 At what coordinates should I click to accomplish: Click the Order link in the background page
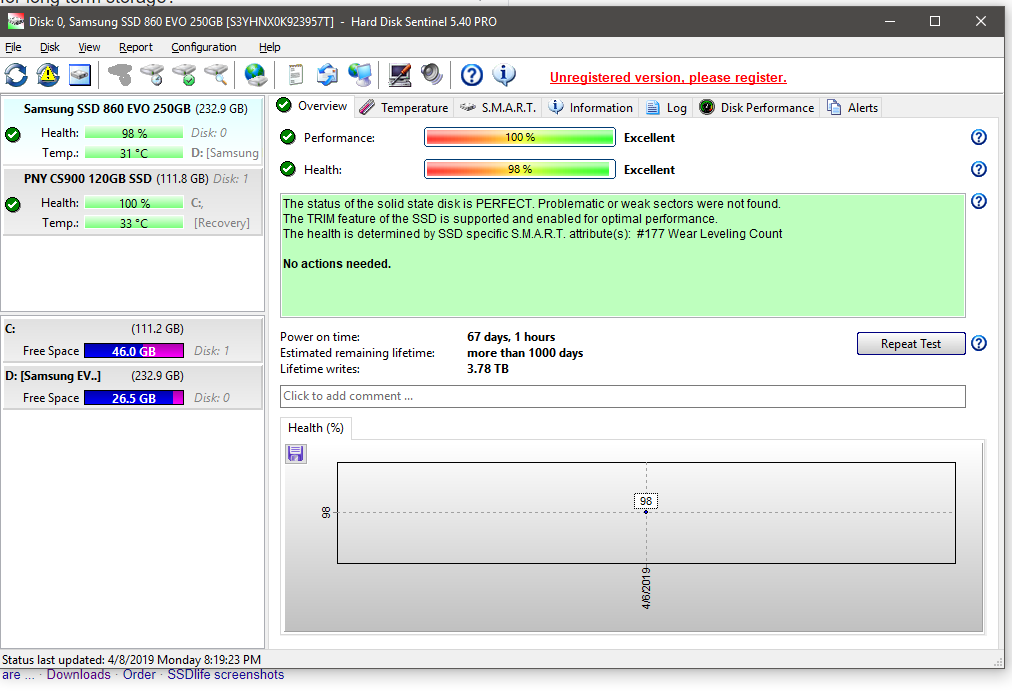coord(139,675)
